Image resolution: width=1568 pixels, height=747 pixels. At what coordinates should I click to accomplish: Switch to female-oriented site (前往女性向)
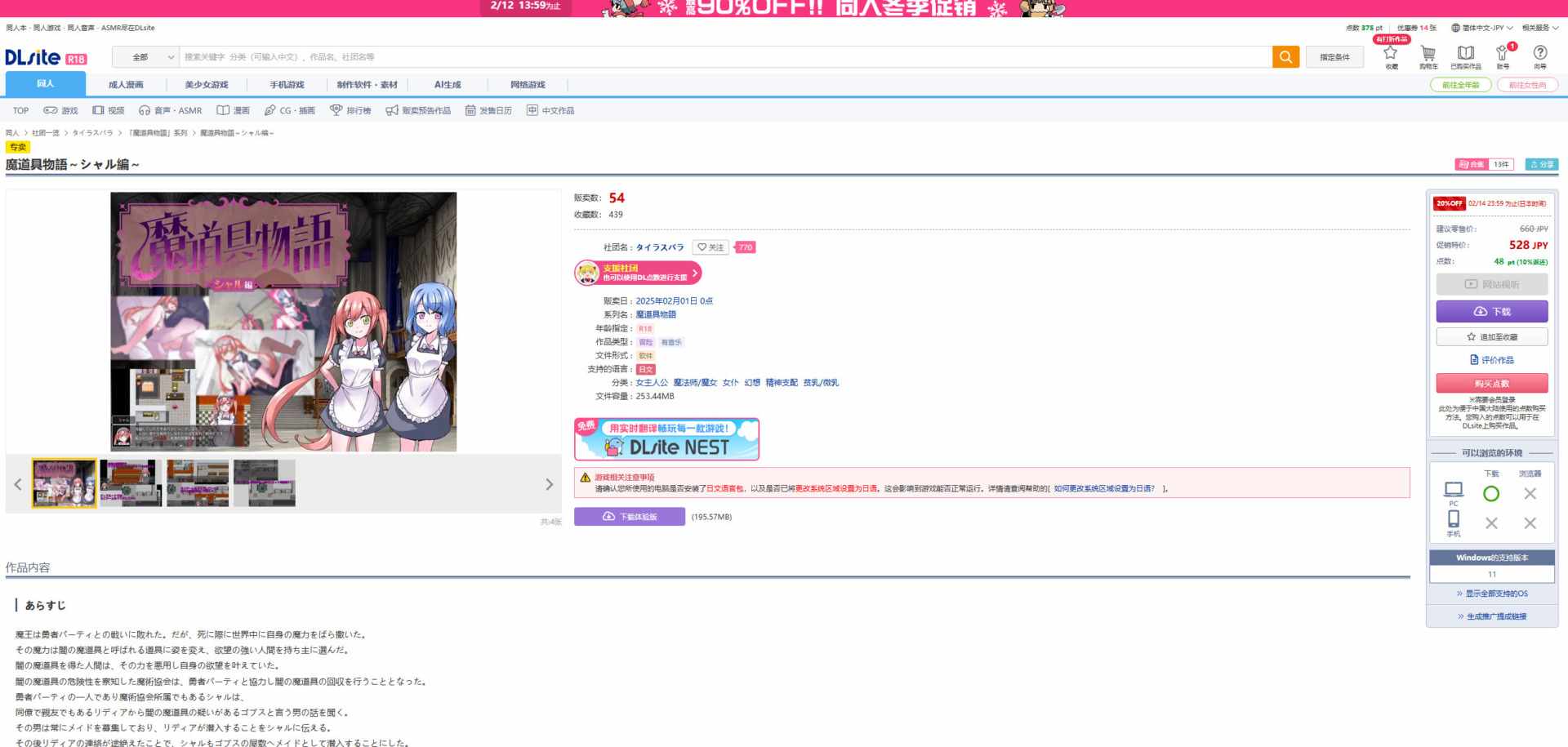[1528, 85]
